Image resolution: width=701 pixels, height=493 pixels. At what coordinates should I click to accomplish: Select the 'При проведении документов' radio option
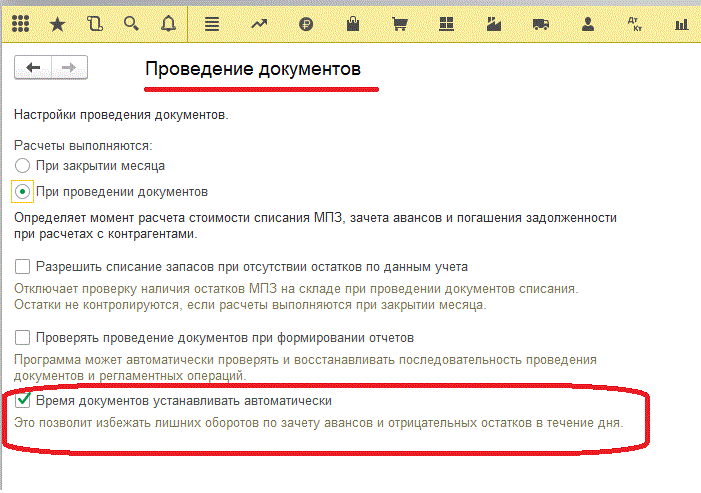click(22, 192)
